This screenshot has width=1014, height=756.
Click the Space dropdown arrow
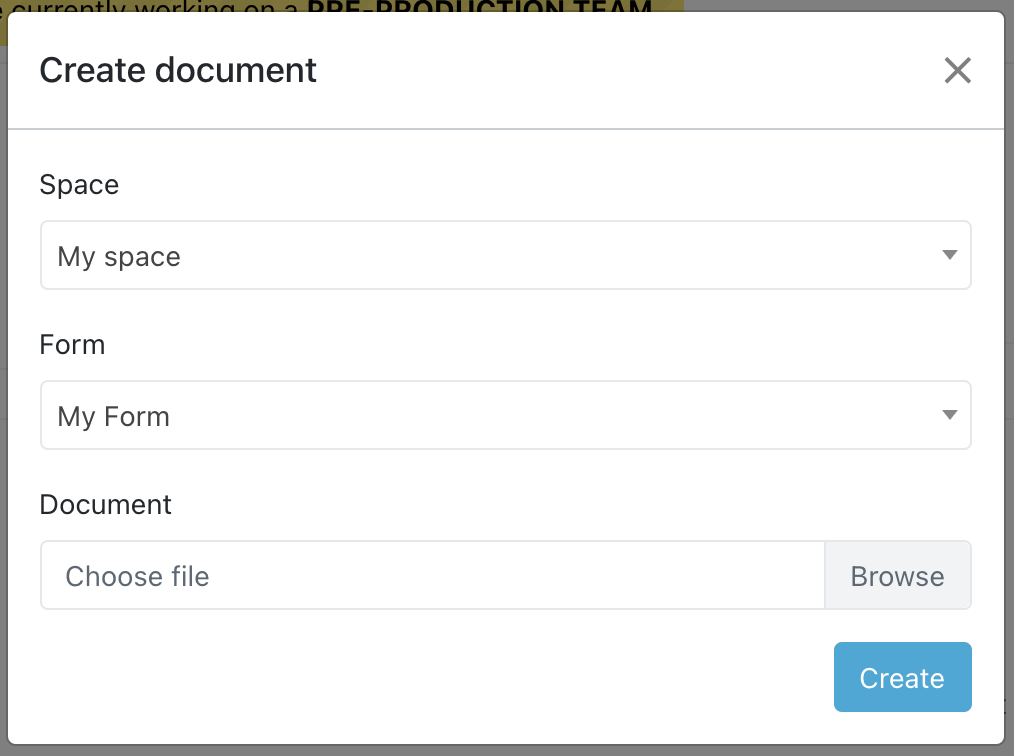(x=949, y=256)
